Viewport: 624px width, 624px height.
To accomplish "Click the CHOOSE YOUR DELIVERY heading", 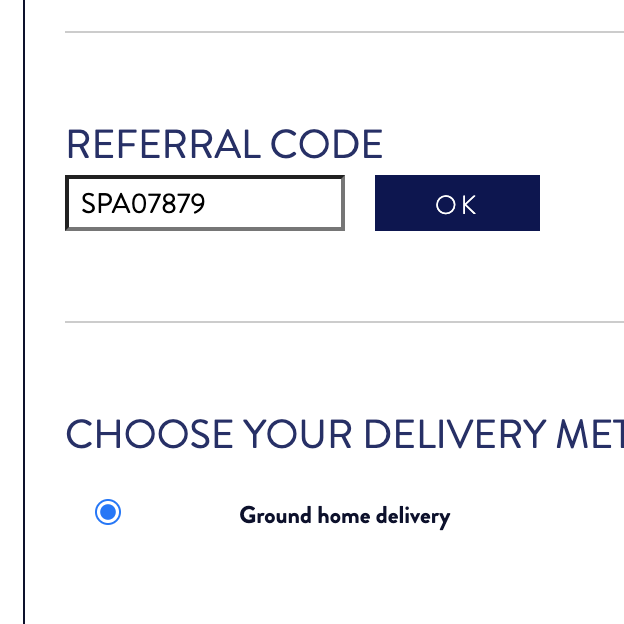I will coord(345,434).
